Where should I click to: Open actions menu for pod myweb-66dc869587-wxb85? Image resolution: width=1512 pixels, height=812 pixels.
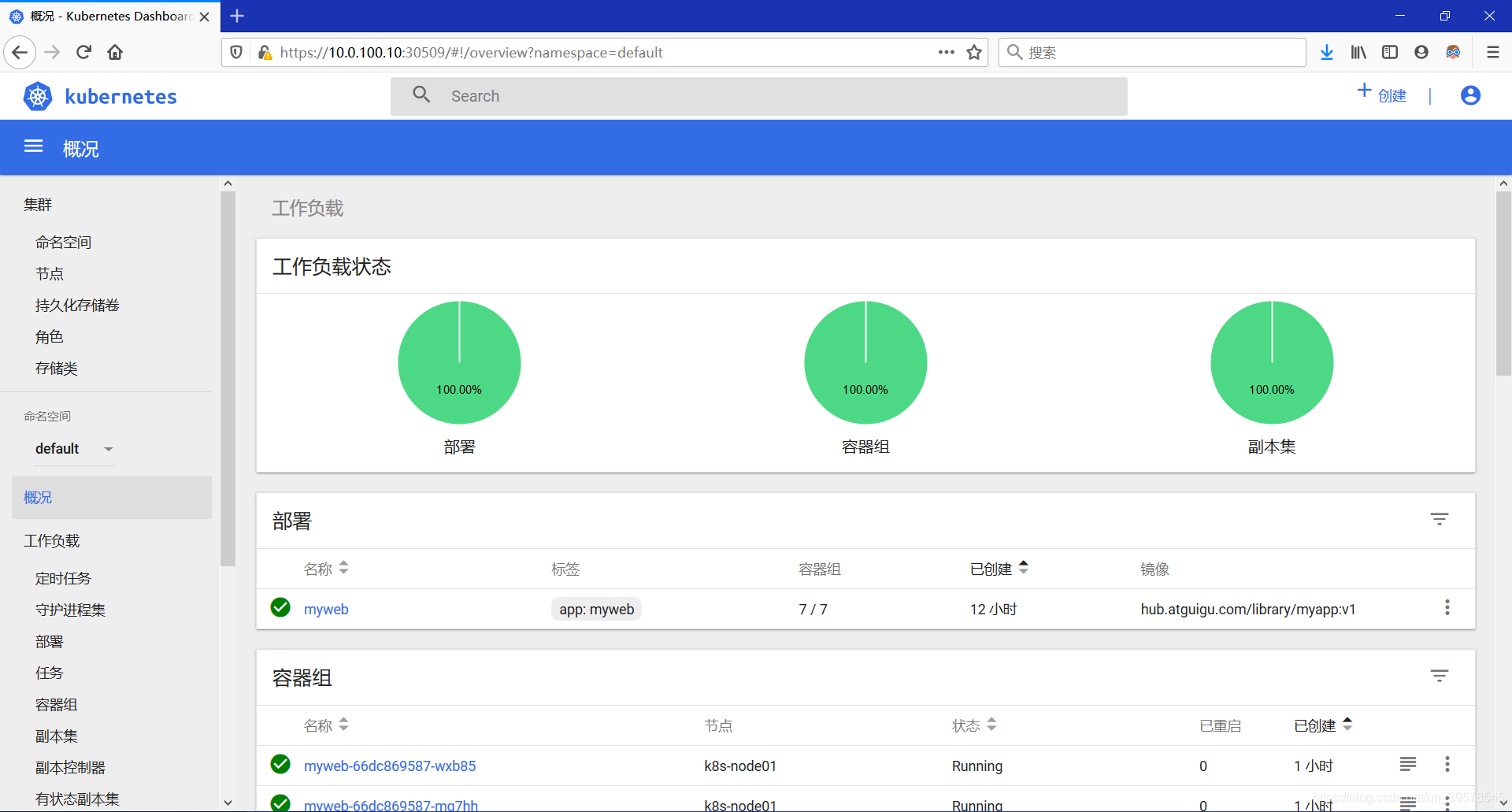click(1447, 764)
